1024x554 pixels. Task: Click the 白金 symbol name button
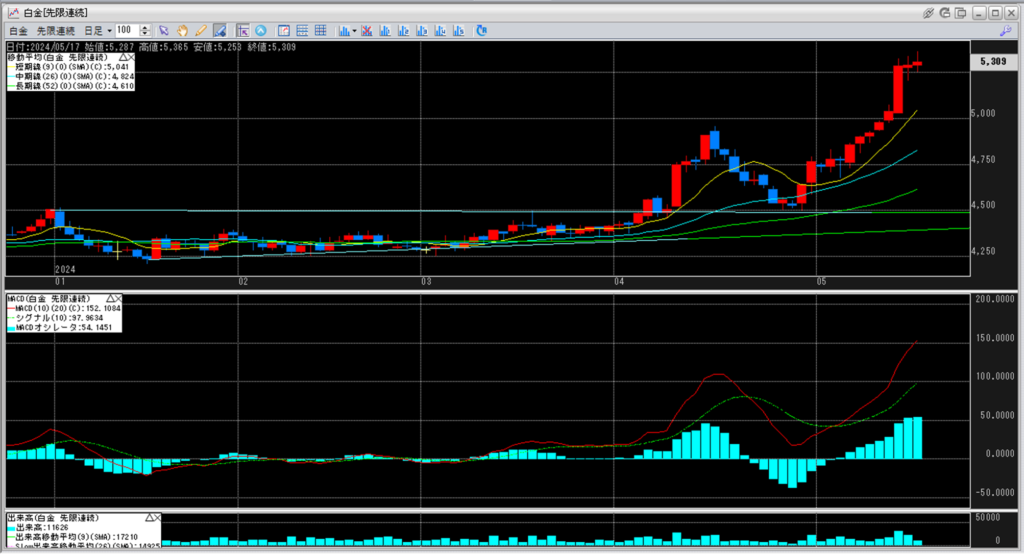18,31
